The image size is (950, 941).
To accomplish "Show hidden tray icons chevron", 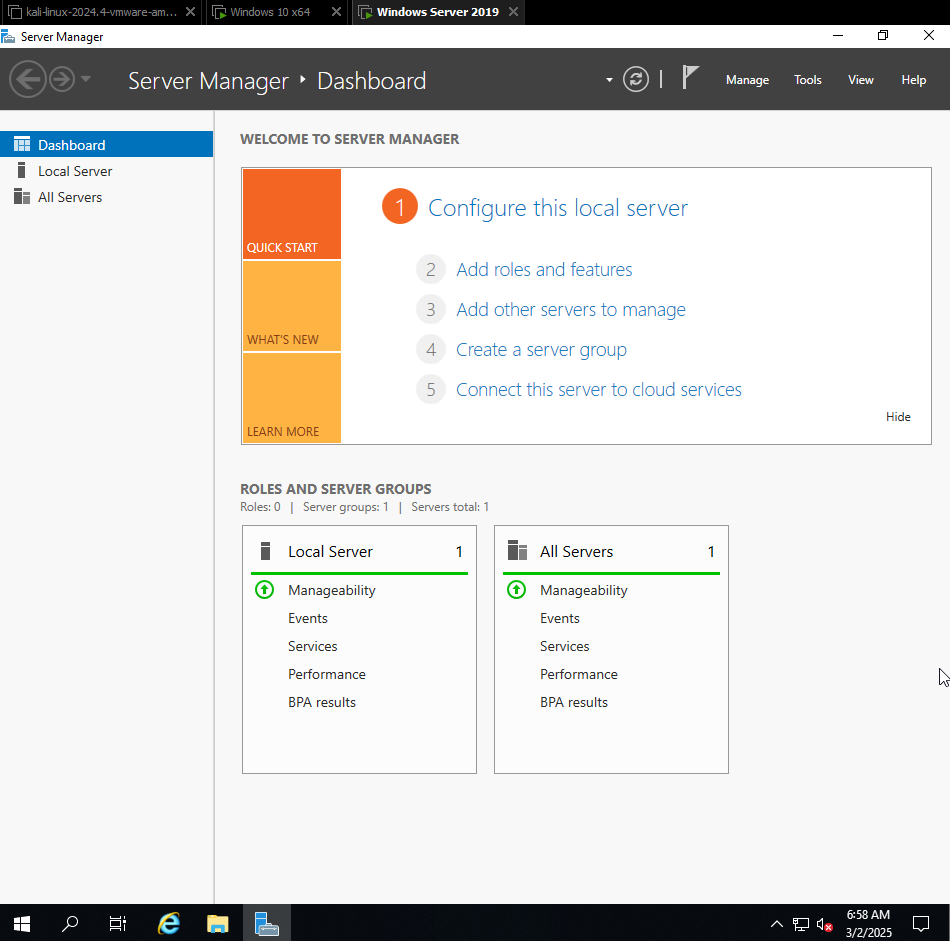I will click(776, 924).
